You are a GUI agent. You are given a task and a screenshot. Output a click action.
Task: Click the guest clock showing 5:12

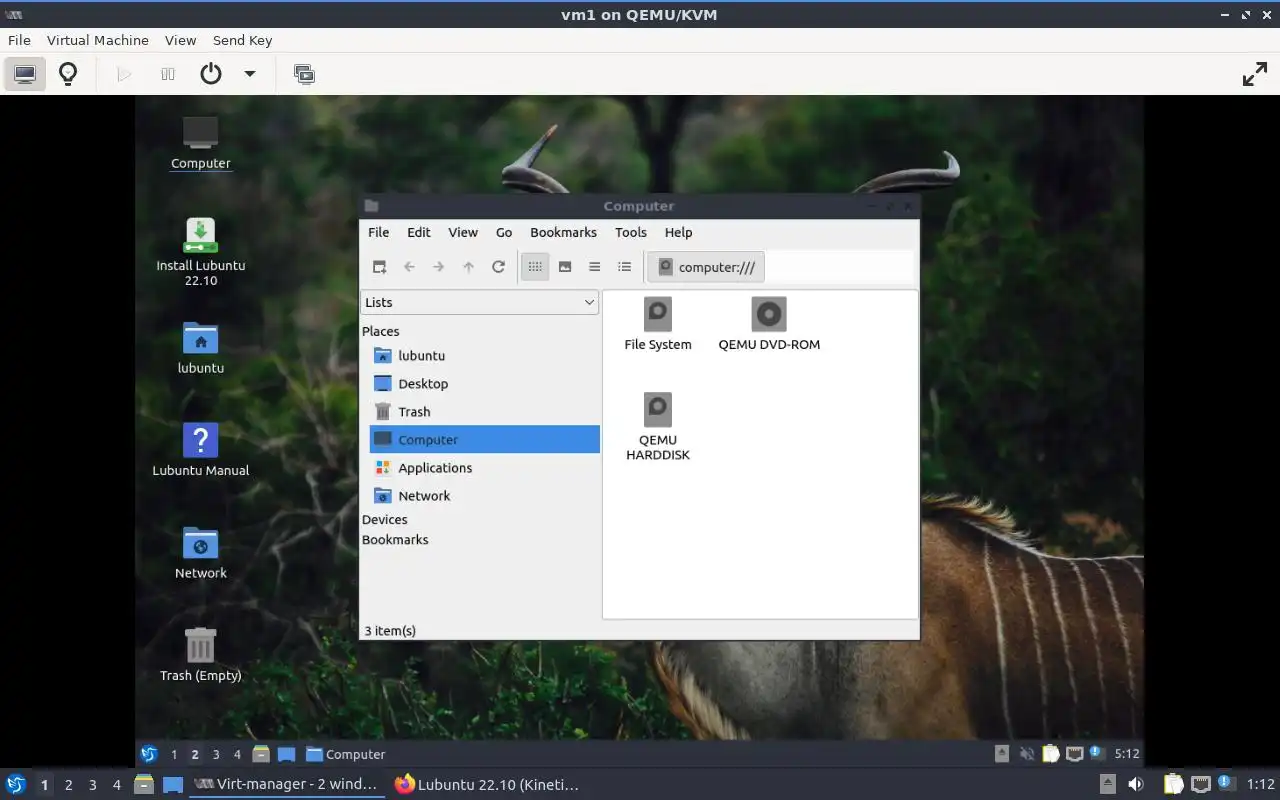tap(1127, 754)
